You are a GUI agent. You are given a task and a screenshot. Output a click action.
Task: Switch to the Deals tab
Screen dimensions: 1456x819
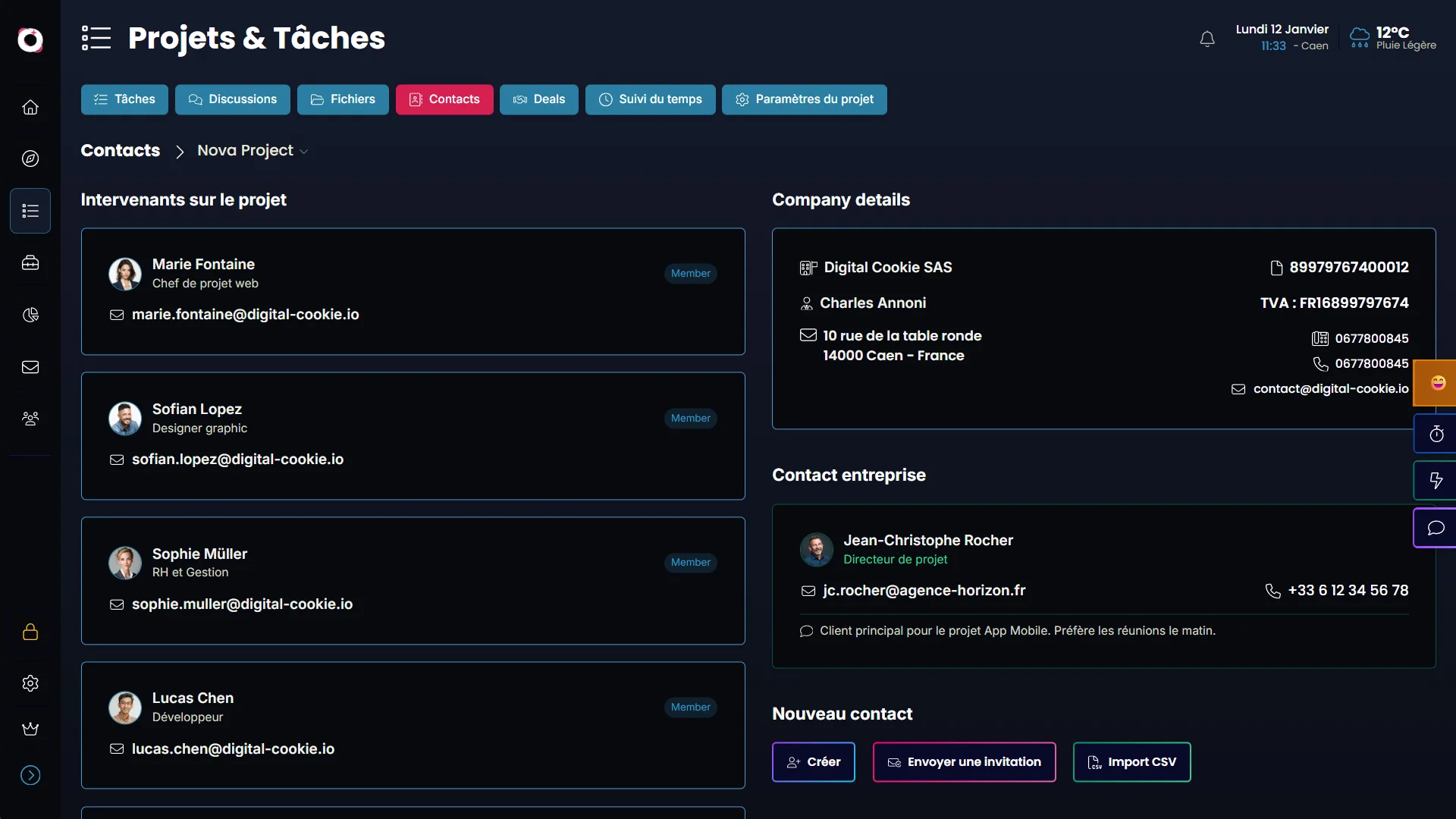(x=538, y=99)
